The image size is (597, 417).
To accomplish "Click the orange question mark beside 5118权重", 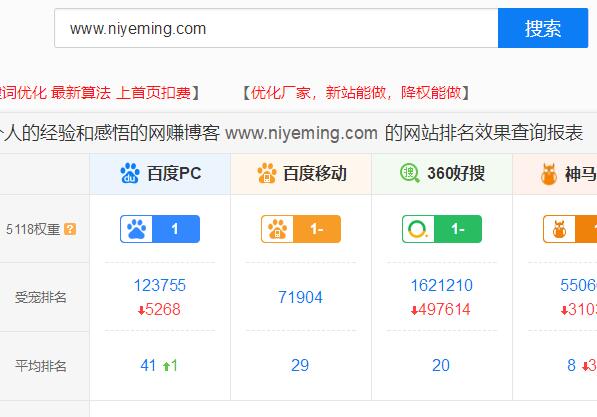I will click(70, 229).
